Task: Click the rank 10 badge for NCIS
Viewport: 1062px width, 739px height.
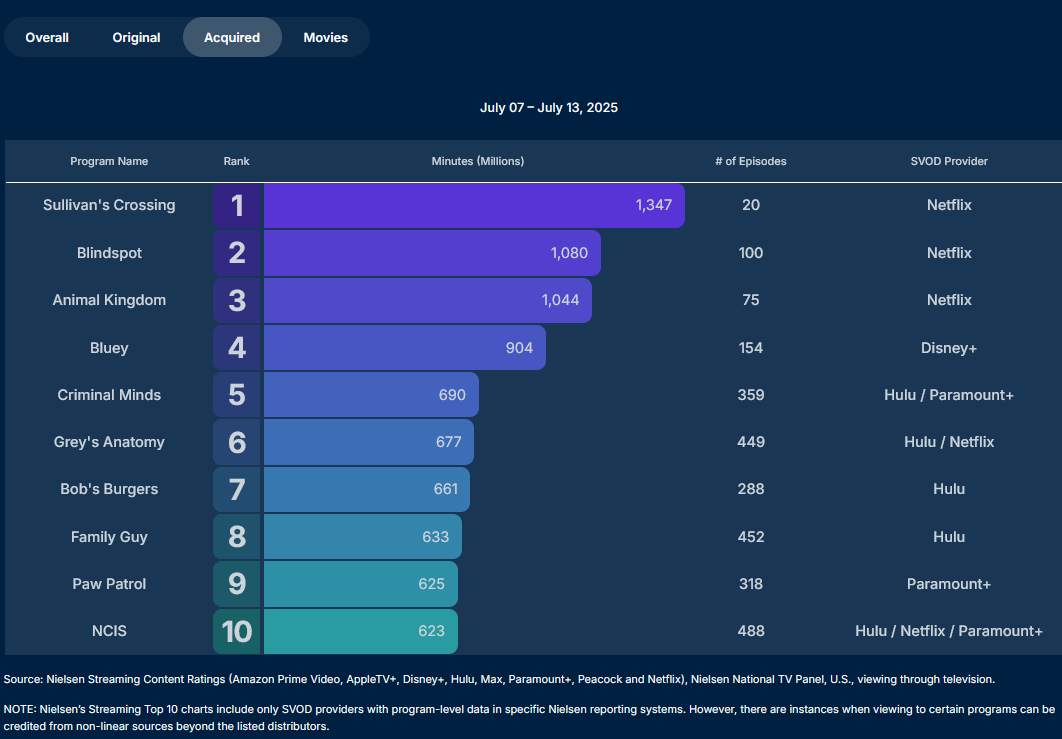Action: [237, 631]
